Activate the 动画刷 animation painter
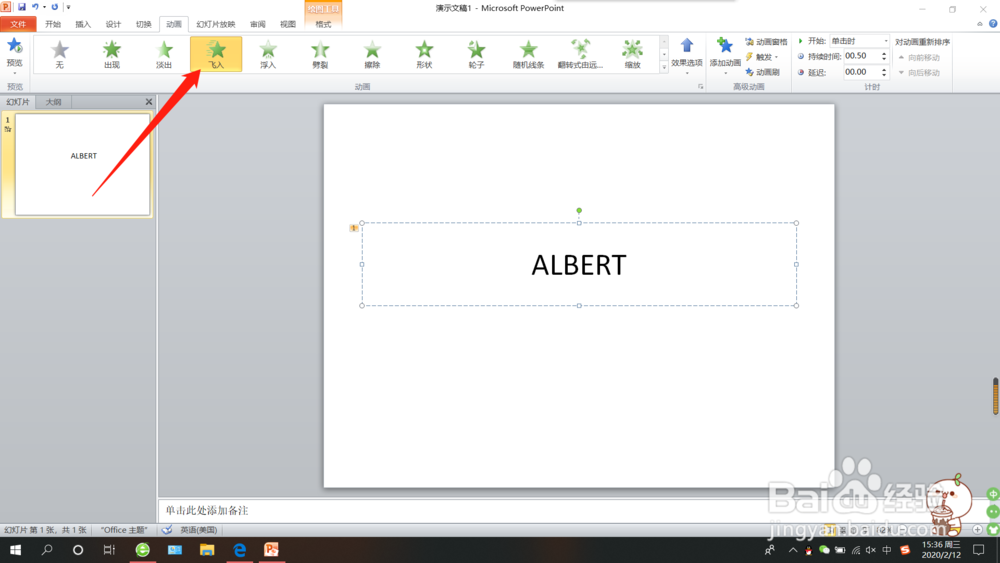Screen dimensions: 1000x563 [x=763, y=72]
